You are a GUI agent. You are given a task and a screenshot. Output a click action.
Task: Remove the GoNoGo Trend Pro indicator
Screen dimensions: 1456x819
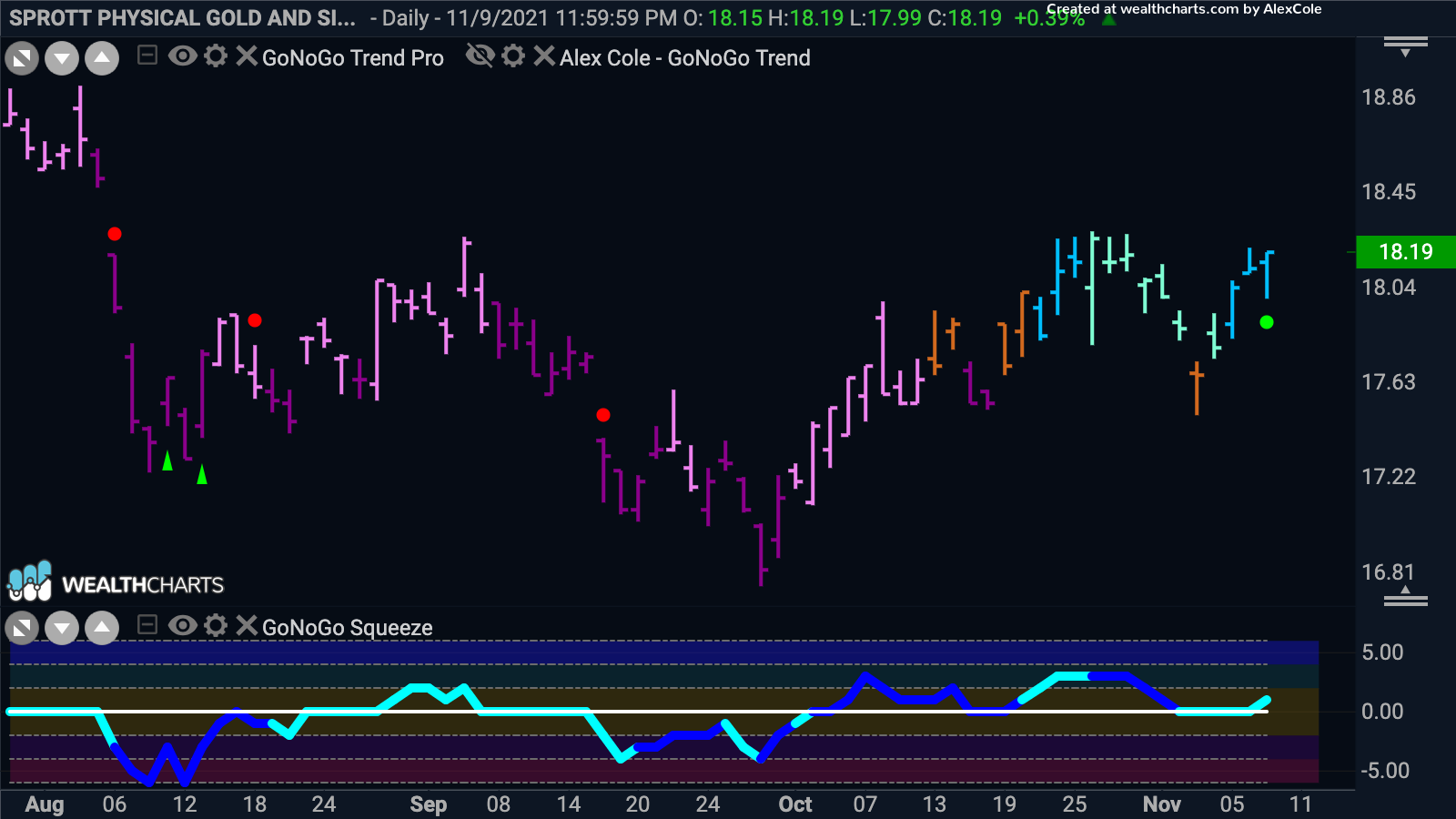click(x=247, y=56)
